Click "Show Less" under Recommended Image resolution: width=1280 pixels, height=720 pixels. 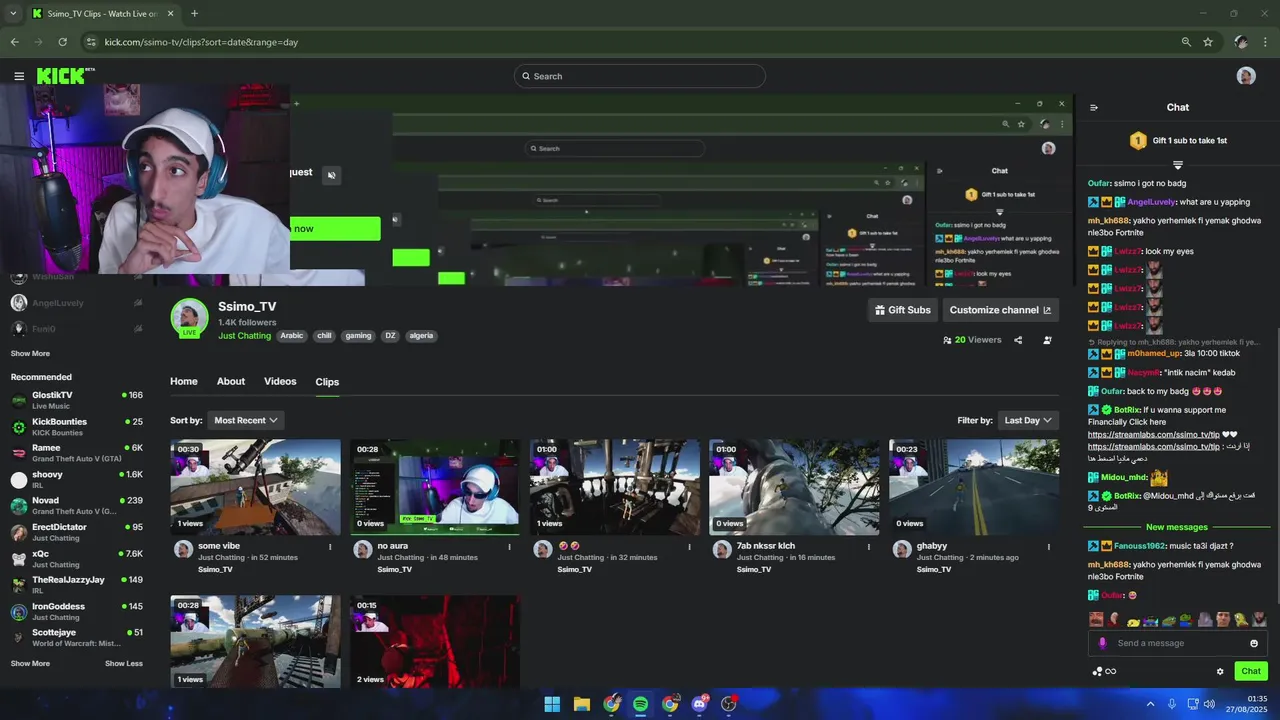pyautogui.click(x=124, y=663)
